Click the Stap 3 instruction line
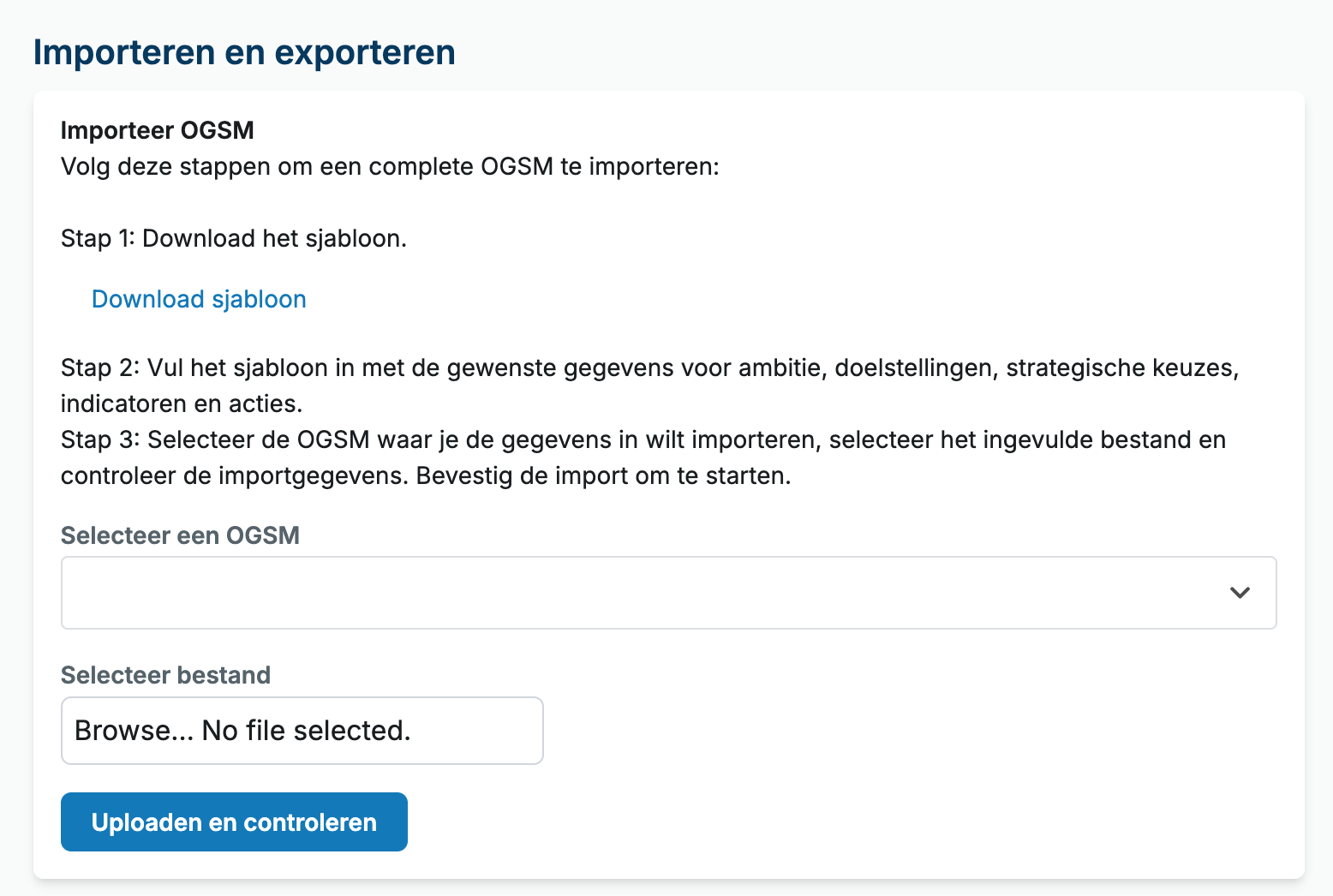 point(643,439)
